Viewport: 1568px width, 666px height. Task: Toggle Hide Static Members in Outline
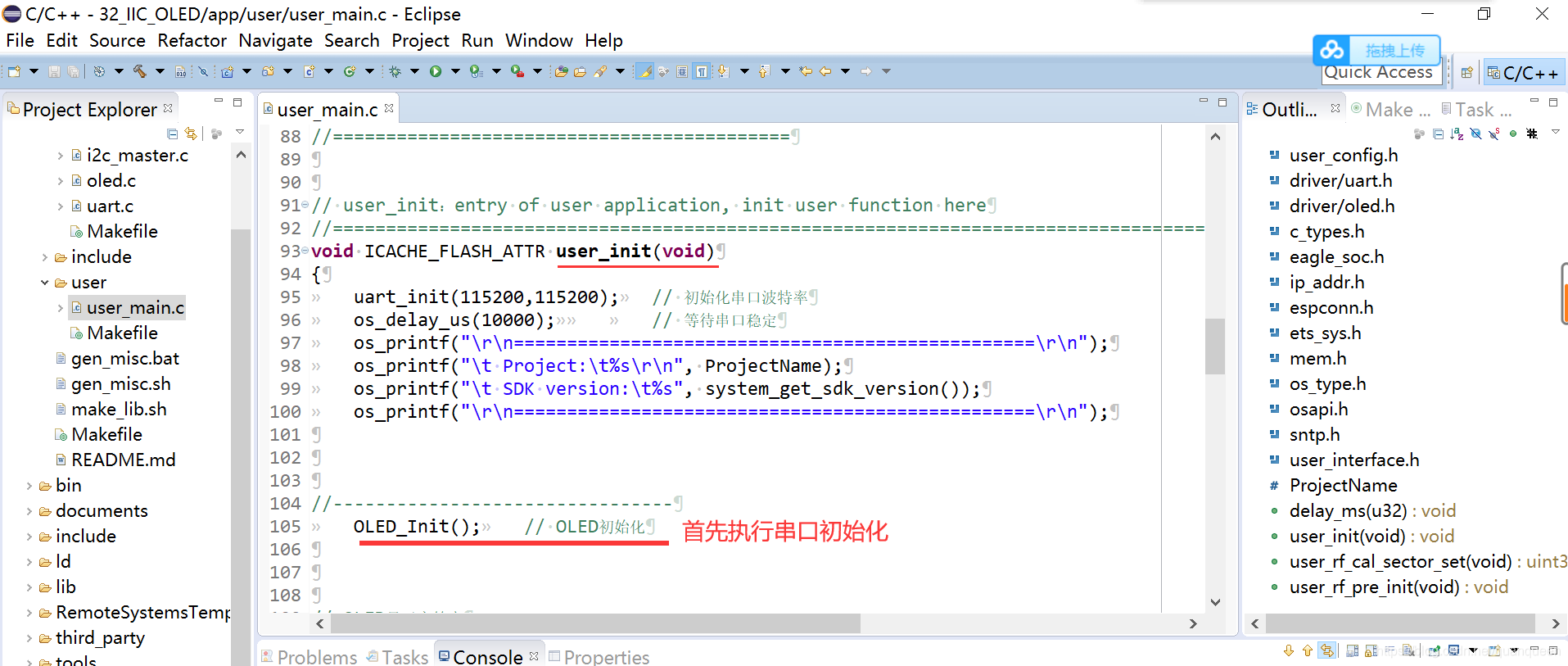pyautogui.click(x=1493, y=134)
